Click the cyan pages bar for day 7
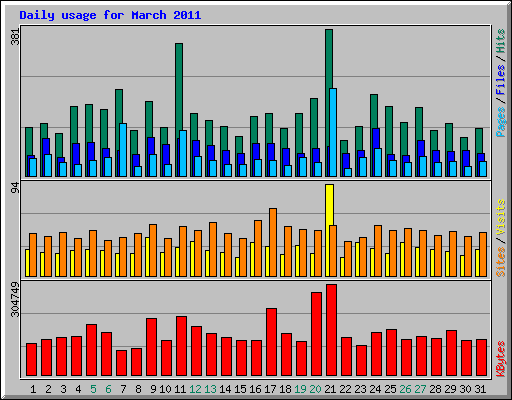This screenshot has height=400, width=512. pyautogui.click(x=123, y=150)
